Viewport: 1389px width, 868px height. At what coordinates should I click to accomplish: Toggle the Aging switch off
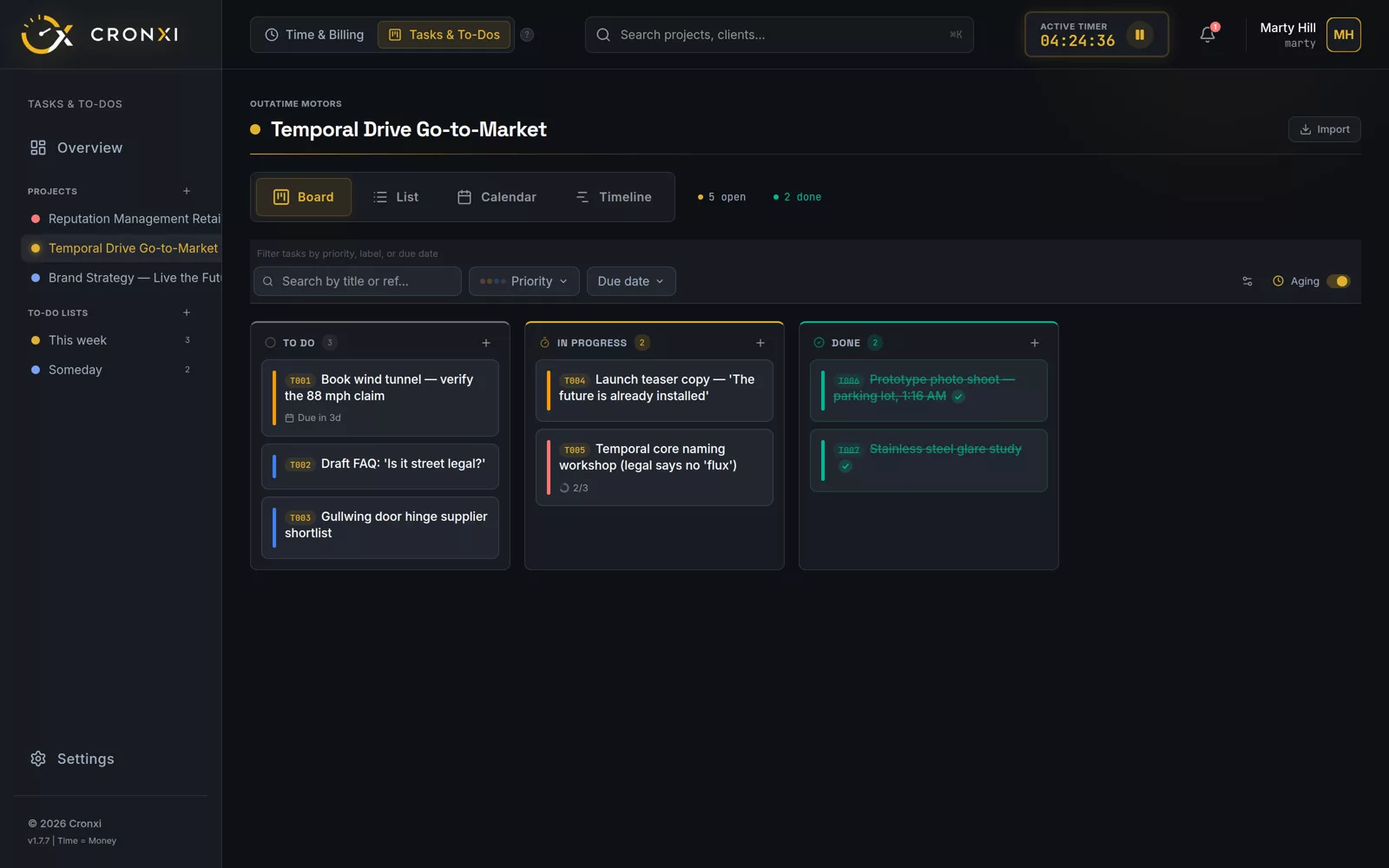1339,281
